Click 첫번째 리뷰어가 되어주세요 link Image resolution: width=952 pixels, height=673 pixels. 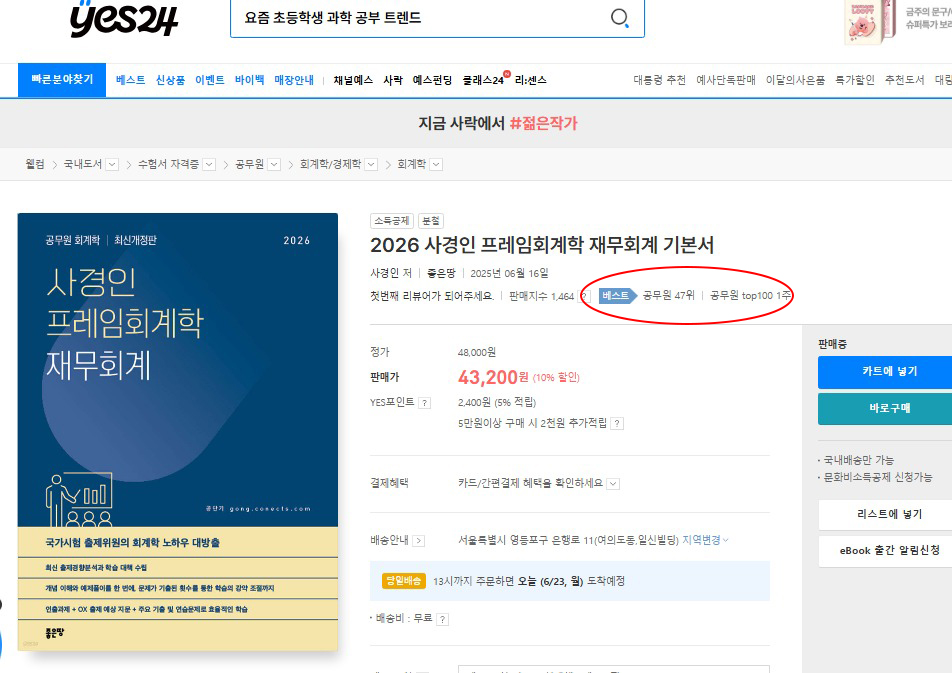click(x=432, y=296)
